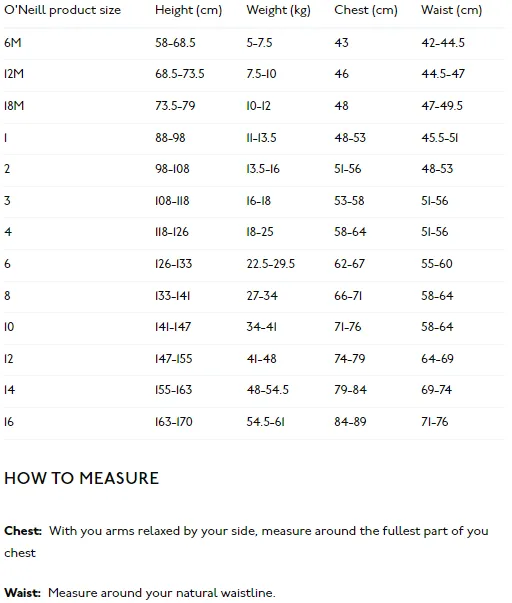Select the 'O'Neill product size' column header
The width and height of the screenshot is (512, 603).
tap(62, 10)
